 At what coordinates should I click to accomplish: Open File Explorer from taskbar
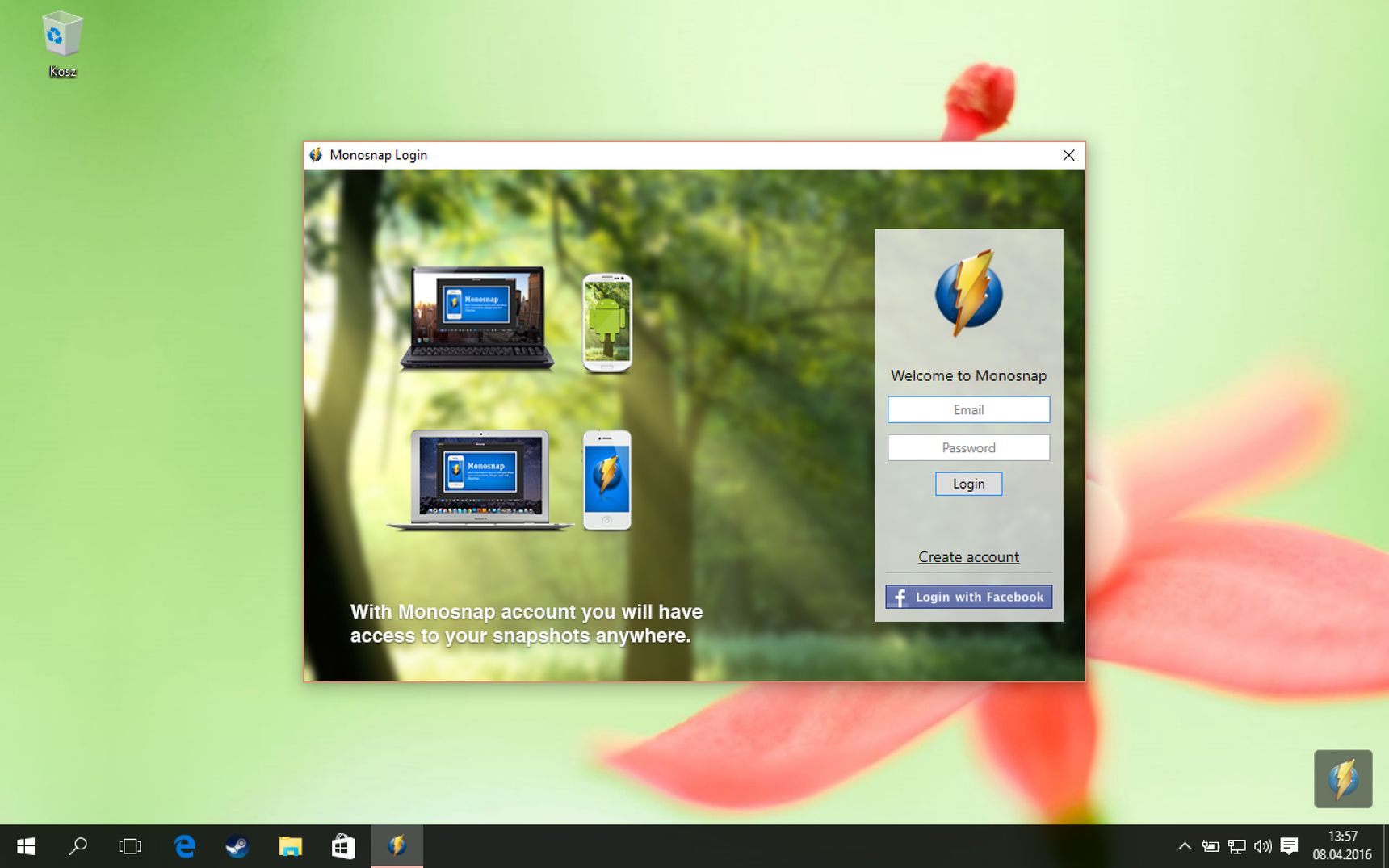[x=290, y=846]
